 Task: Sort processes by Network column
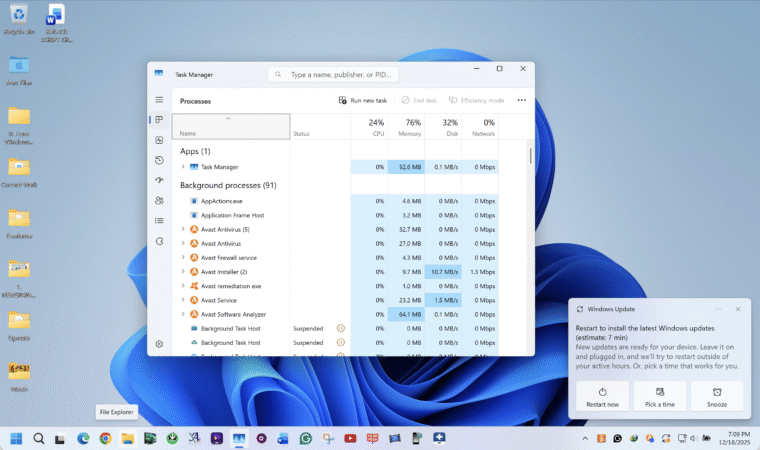(x=480, y=127)
